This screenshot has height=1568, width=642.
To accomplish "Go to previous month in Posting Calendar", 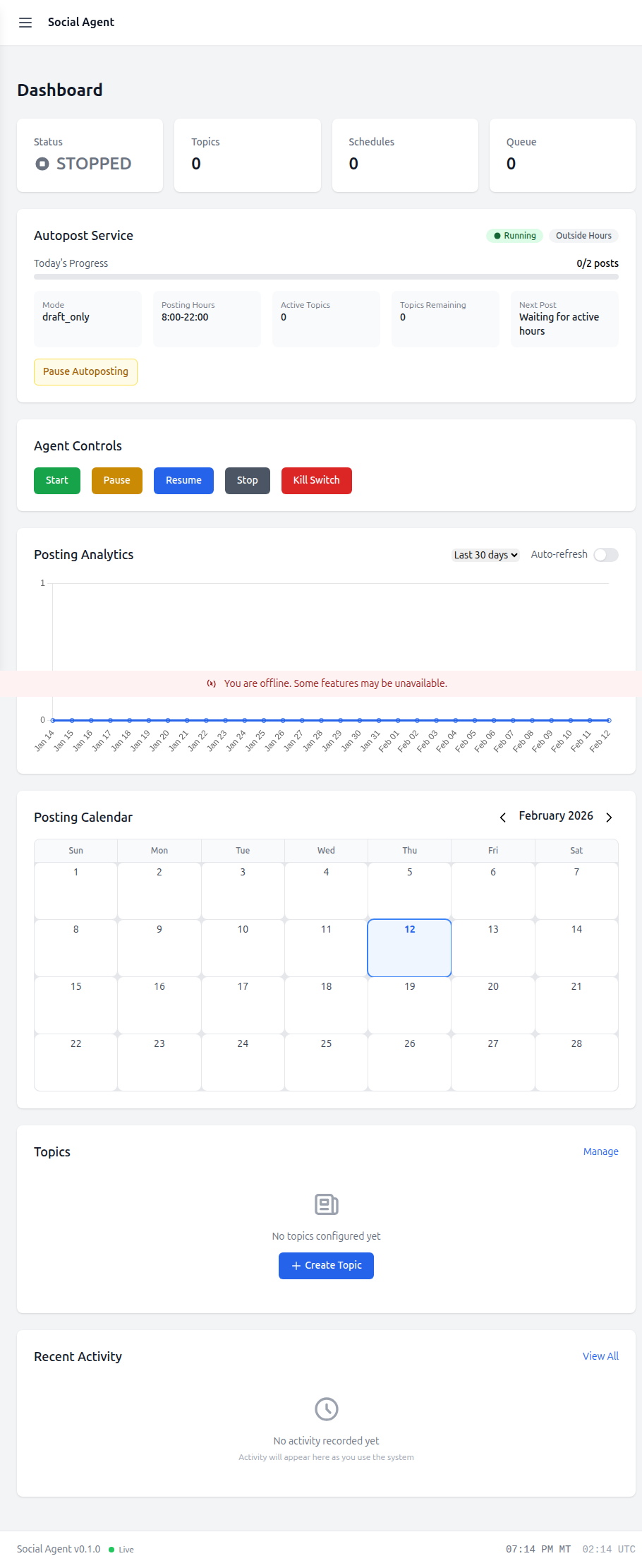I will pyautogui.click(x=503, y=817).
